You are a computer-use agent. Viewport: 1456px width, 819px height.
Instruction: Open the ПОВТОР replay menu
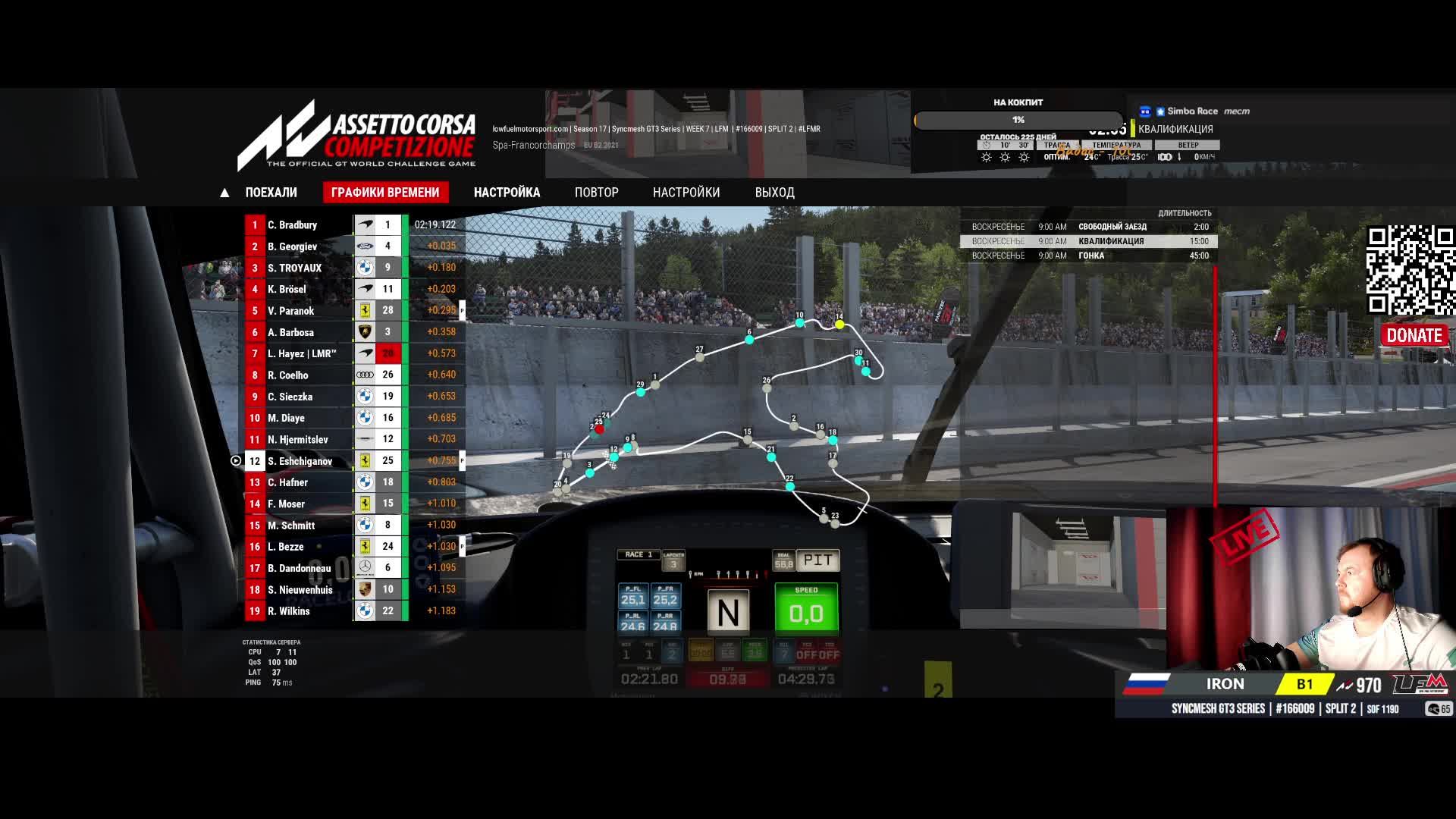coord(596,193)
